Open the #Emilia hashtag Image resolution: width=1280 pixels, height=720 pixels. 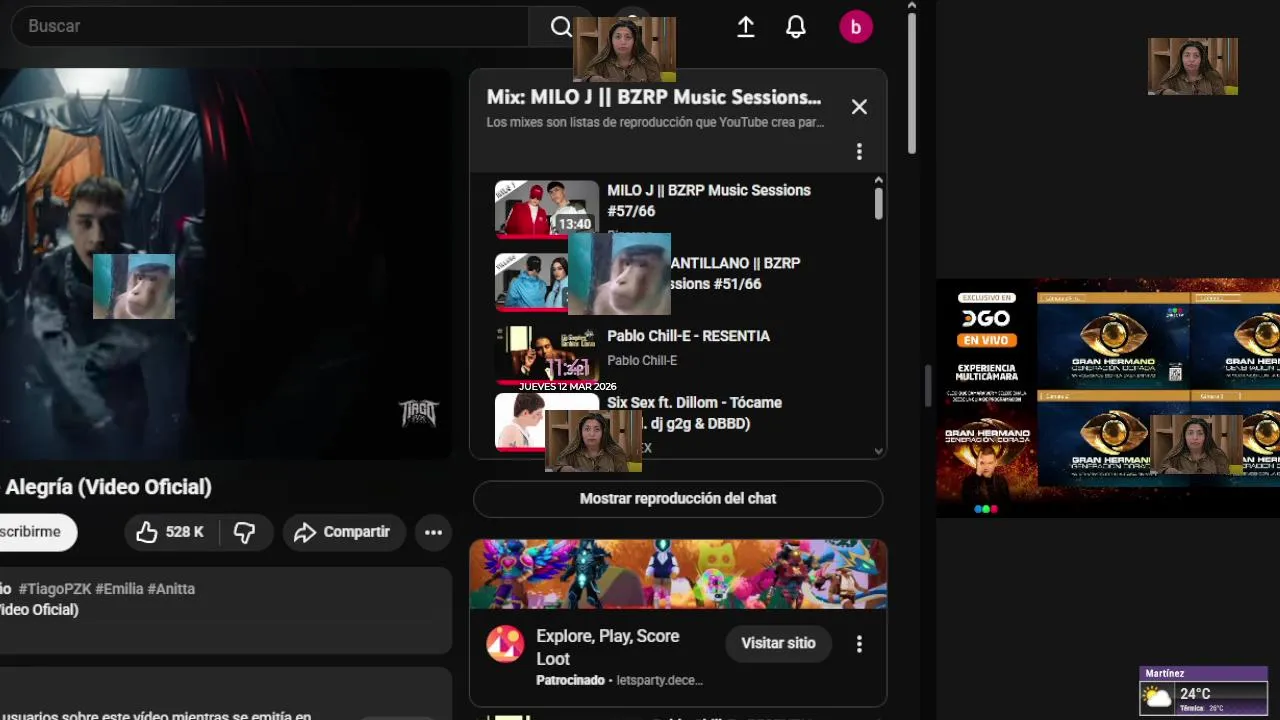point(119,589)
